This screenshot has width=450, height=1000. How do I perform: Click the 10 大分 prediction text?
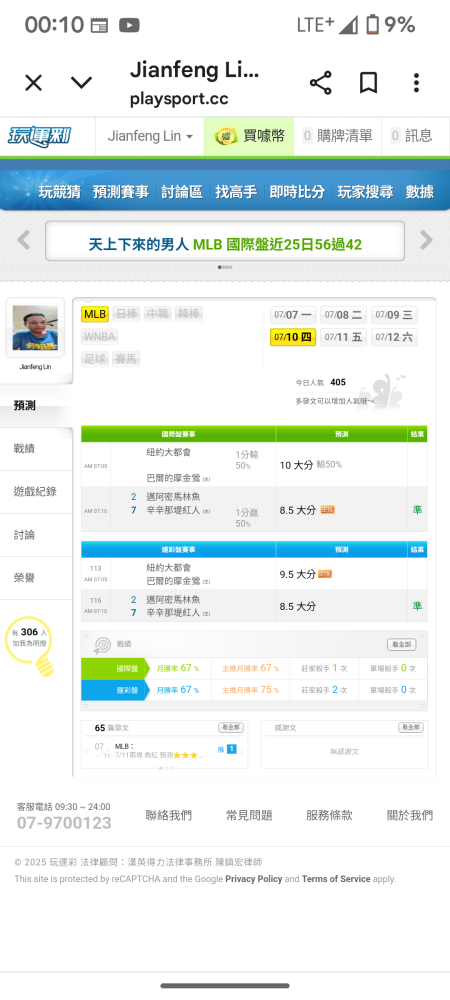click(297, 465)
